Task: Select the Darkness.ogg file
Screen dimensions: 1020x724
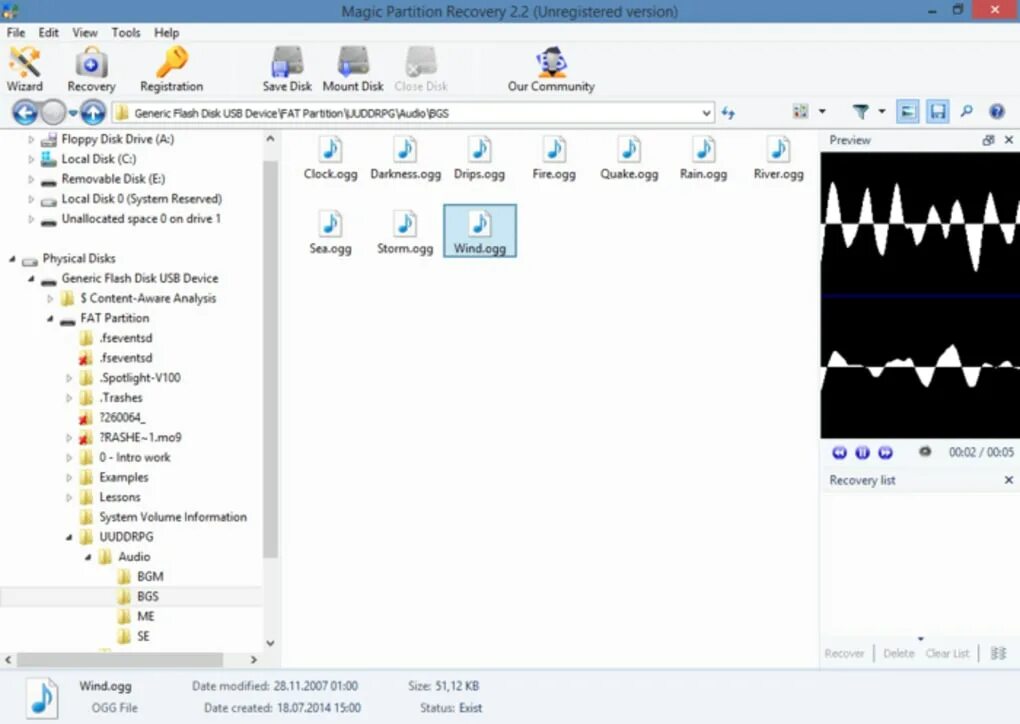Action: (405, 158)
